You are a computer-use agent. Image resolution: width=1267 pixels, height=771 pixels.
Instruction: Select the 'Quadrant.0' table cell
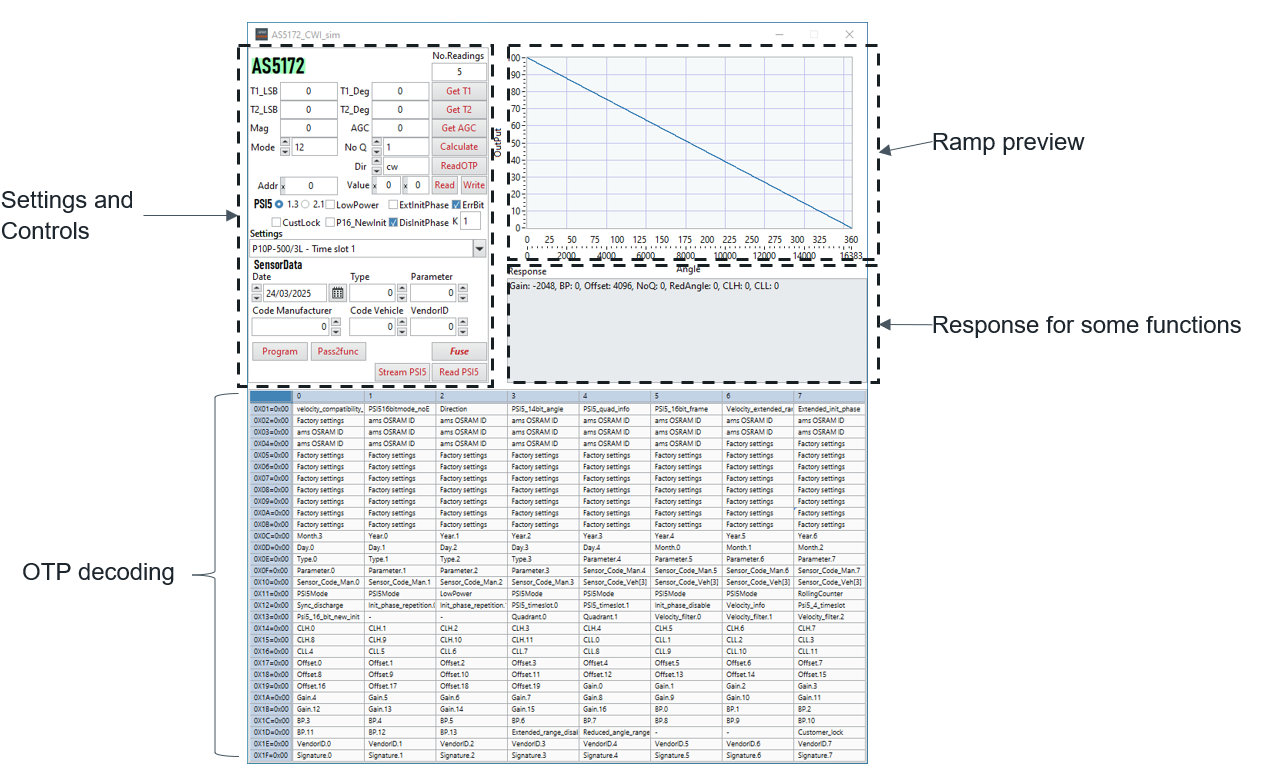544,617
